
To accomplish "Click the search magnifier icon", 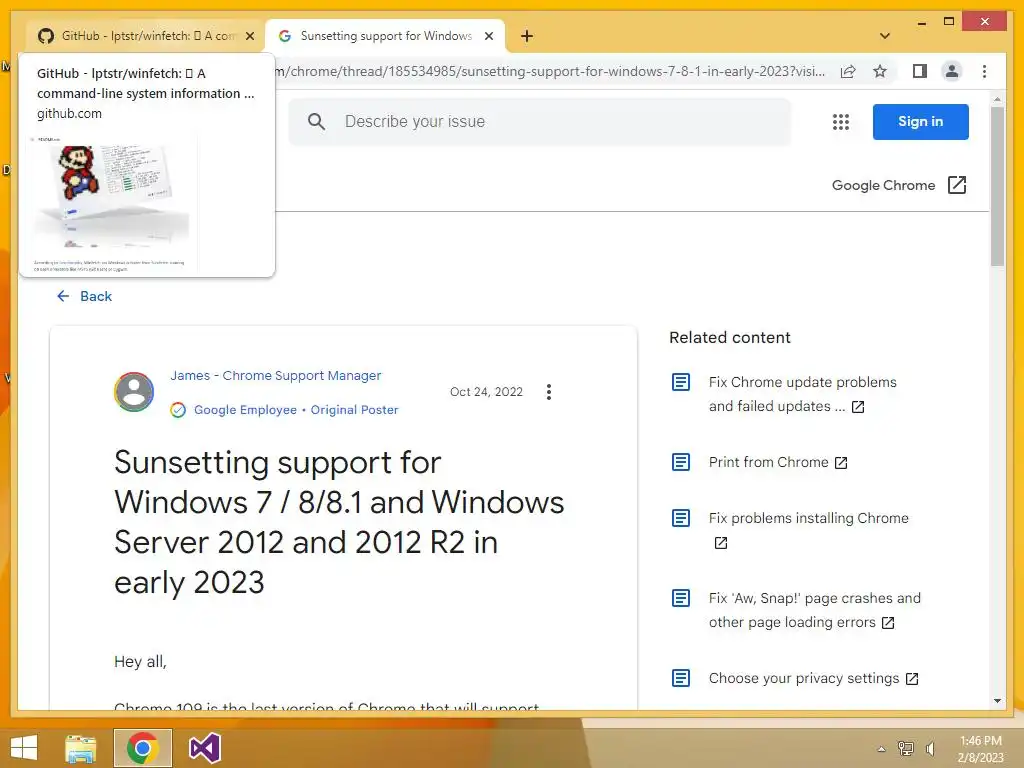I will pyautogui.click(x=316, y=121).
